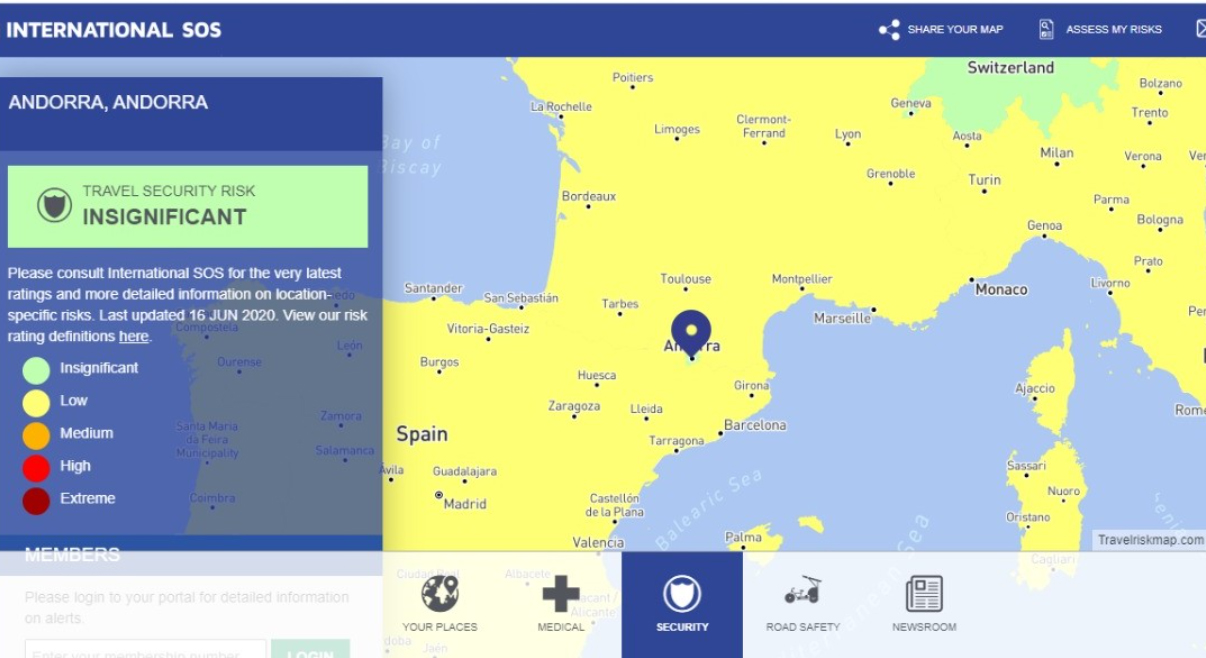Click Madrid on the map
The image size is (1206, 658).
coord(465,504)
